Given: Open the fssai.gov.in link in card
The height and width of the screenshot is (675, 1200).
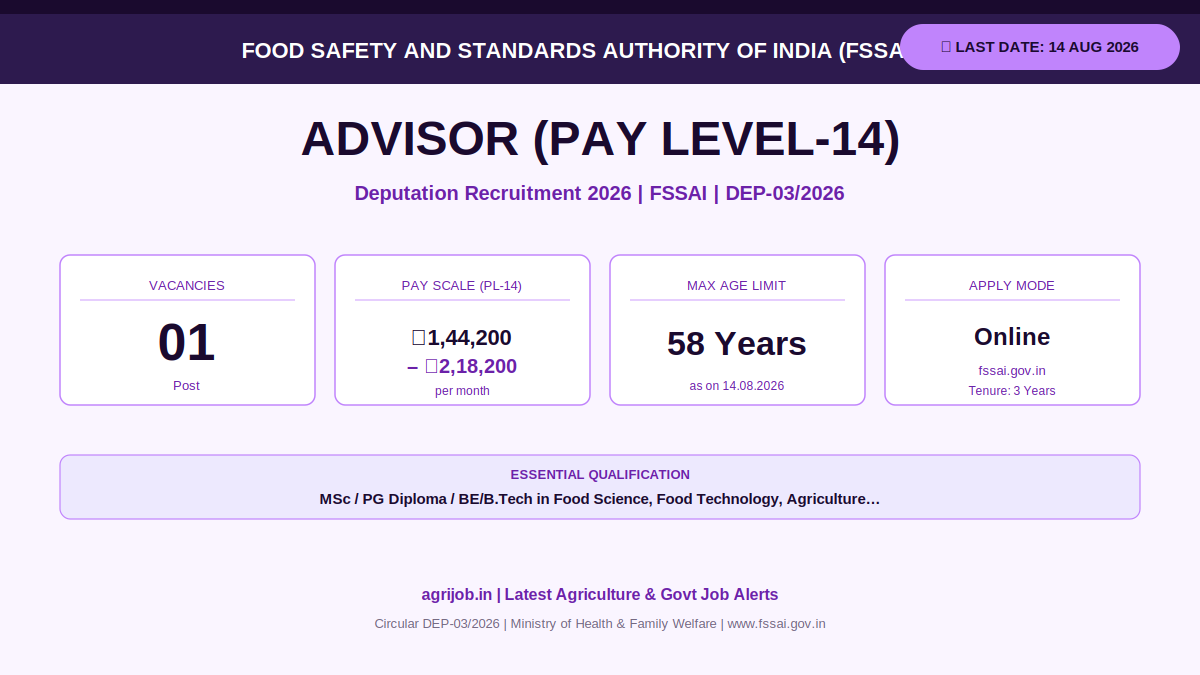Looking at the screenshot, I should (x=1012, y=370).
